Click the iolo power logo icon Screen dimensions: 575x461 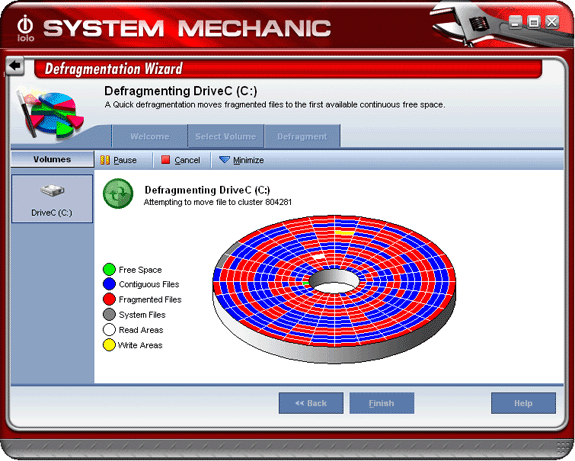point(25,28)
